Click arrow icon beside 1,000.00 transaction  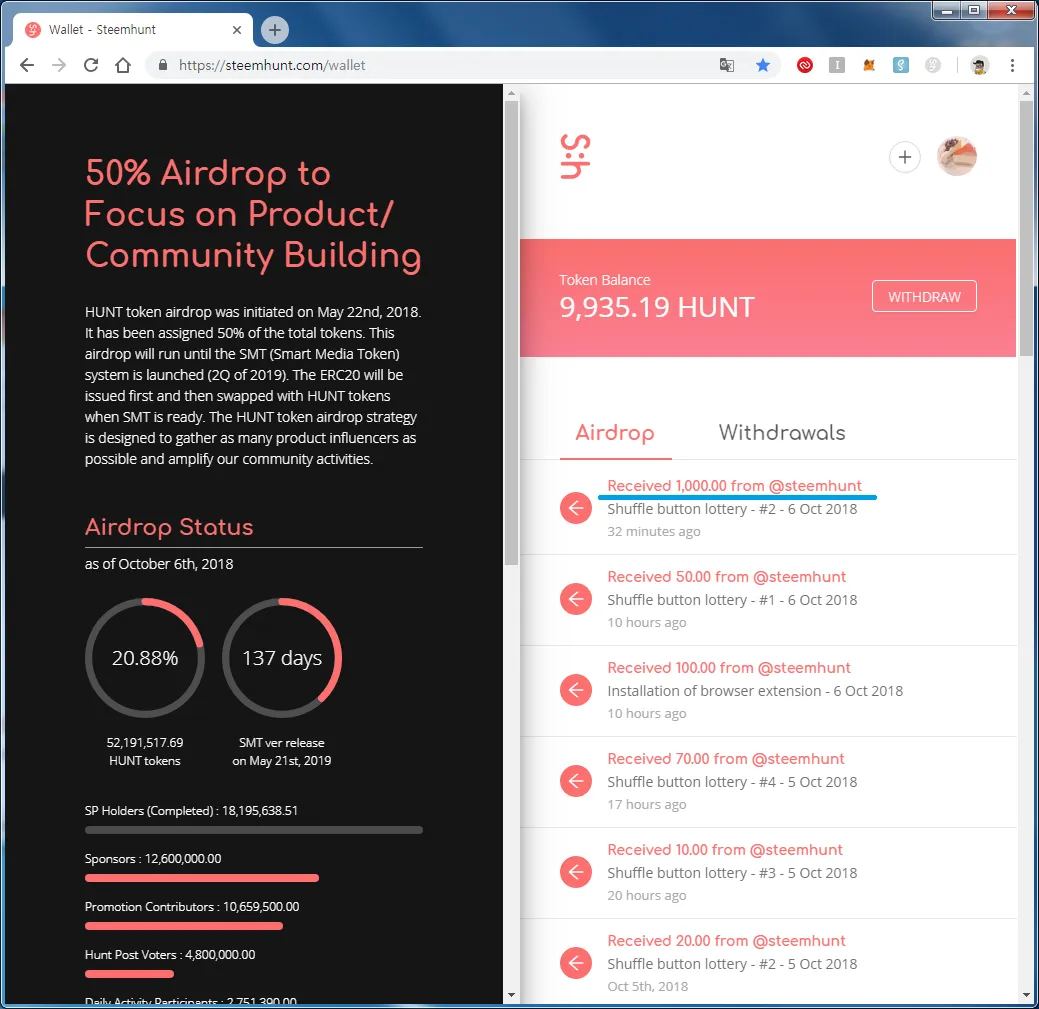tap(576, 508)
